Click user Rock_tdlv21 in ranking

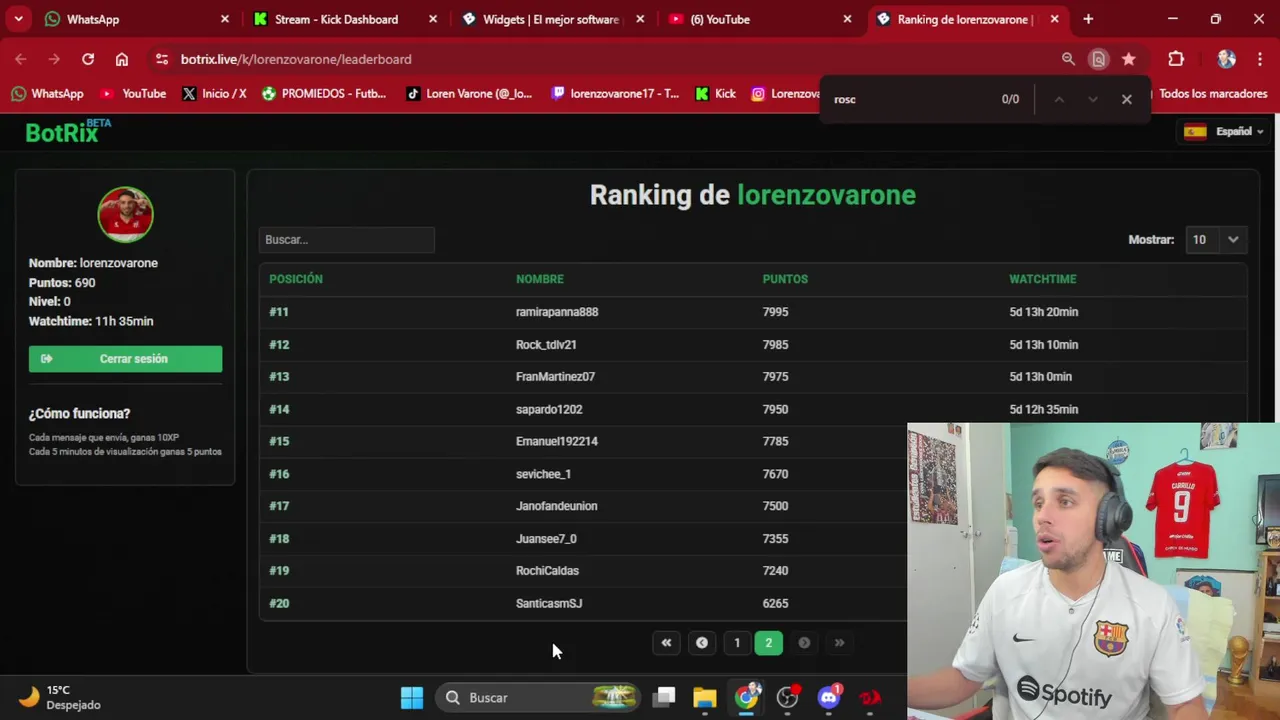[546, 345]
